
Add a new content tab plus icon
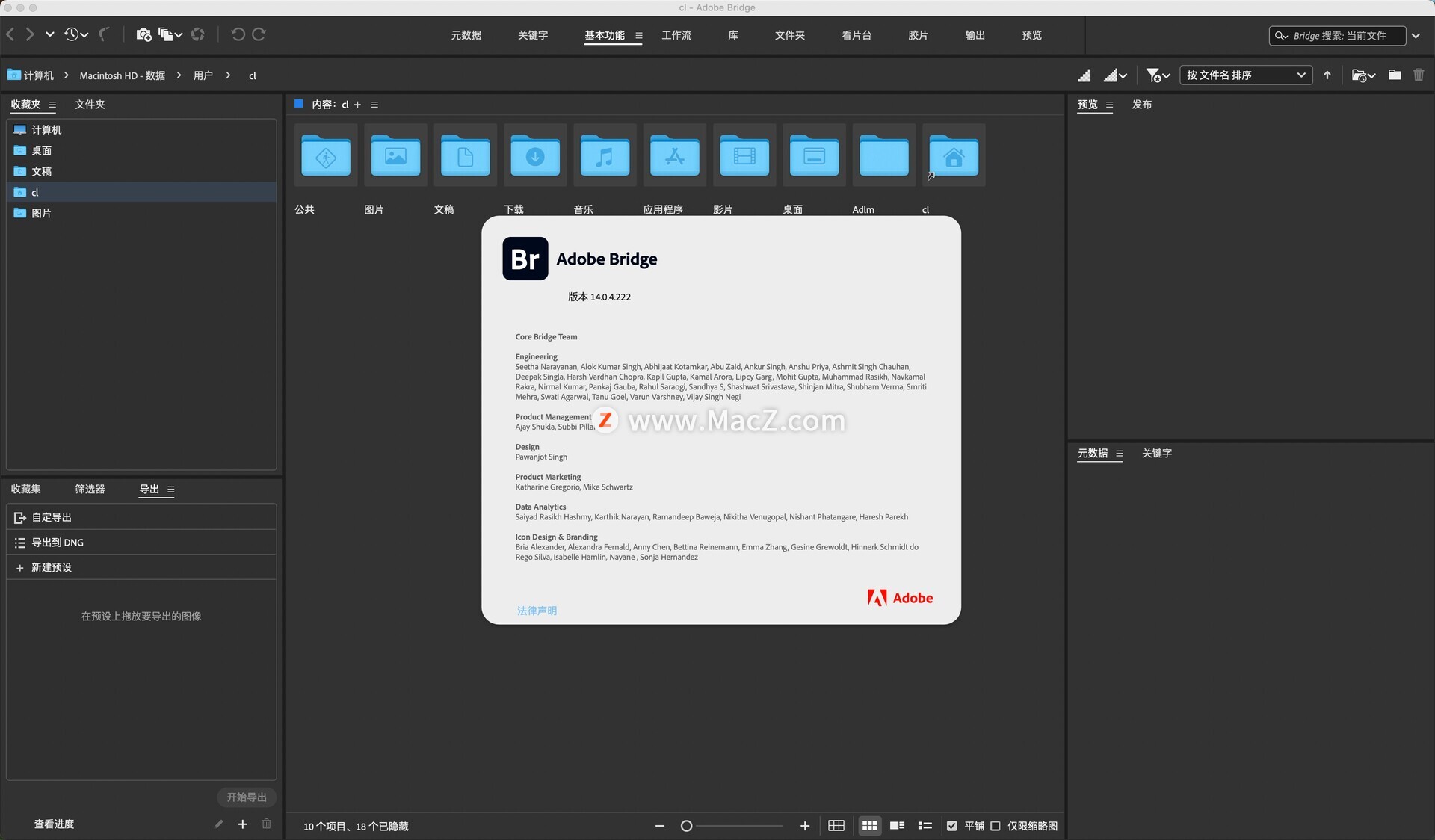[357, 105]
